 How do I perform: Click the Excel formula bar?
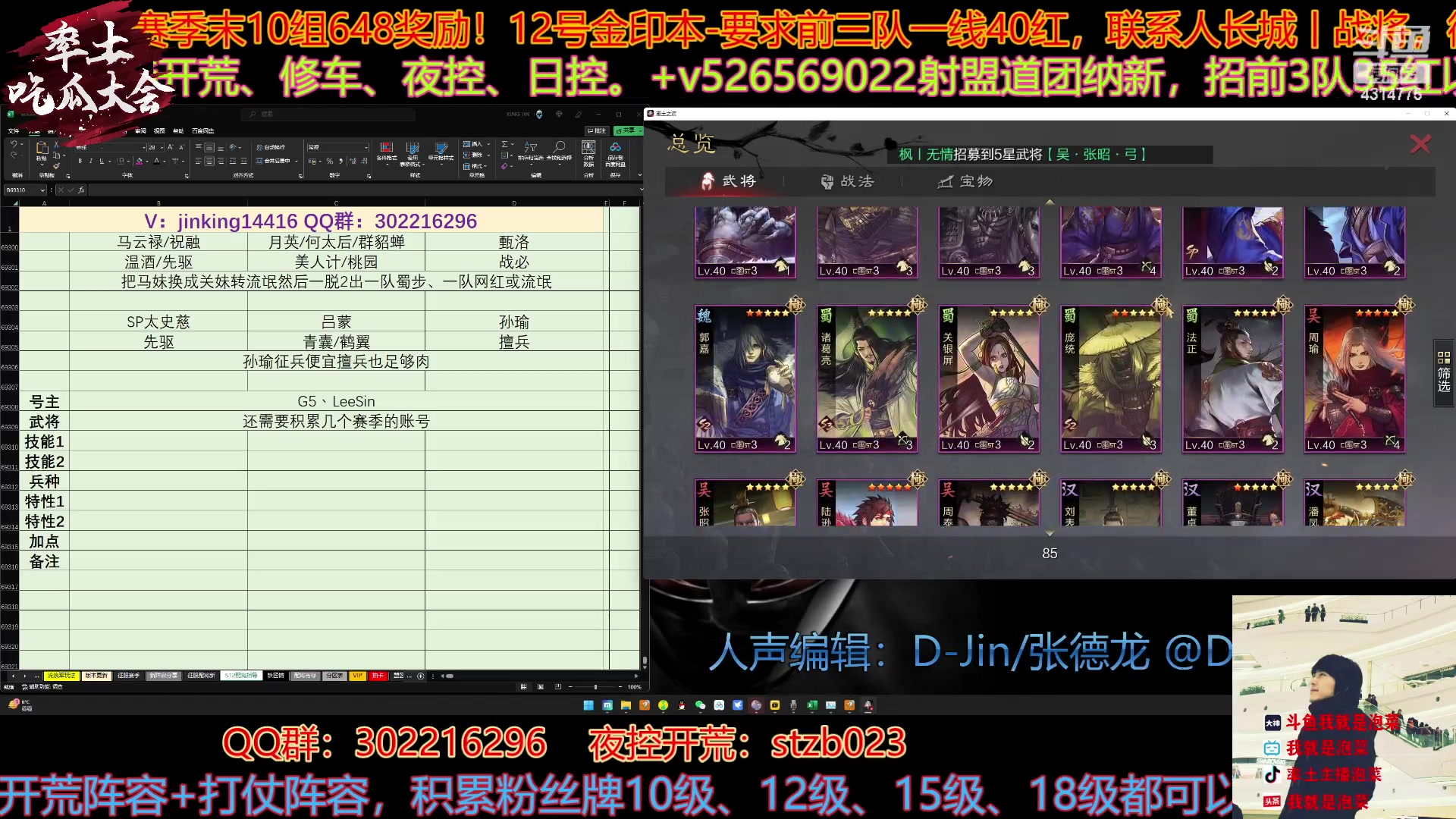click(364, 190)
